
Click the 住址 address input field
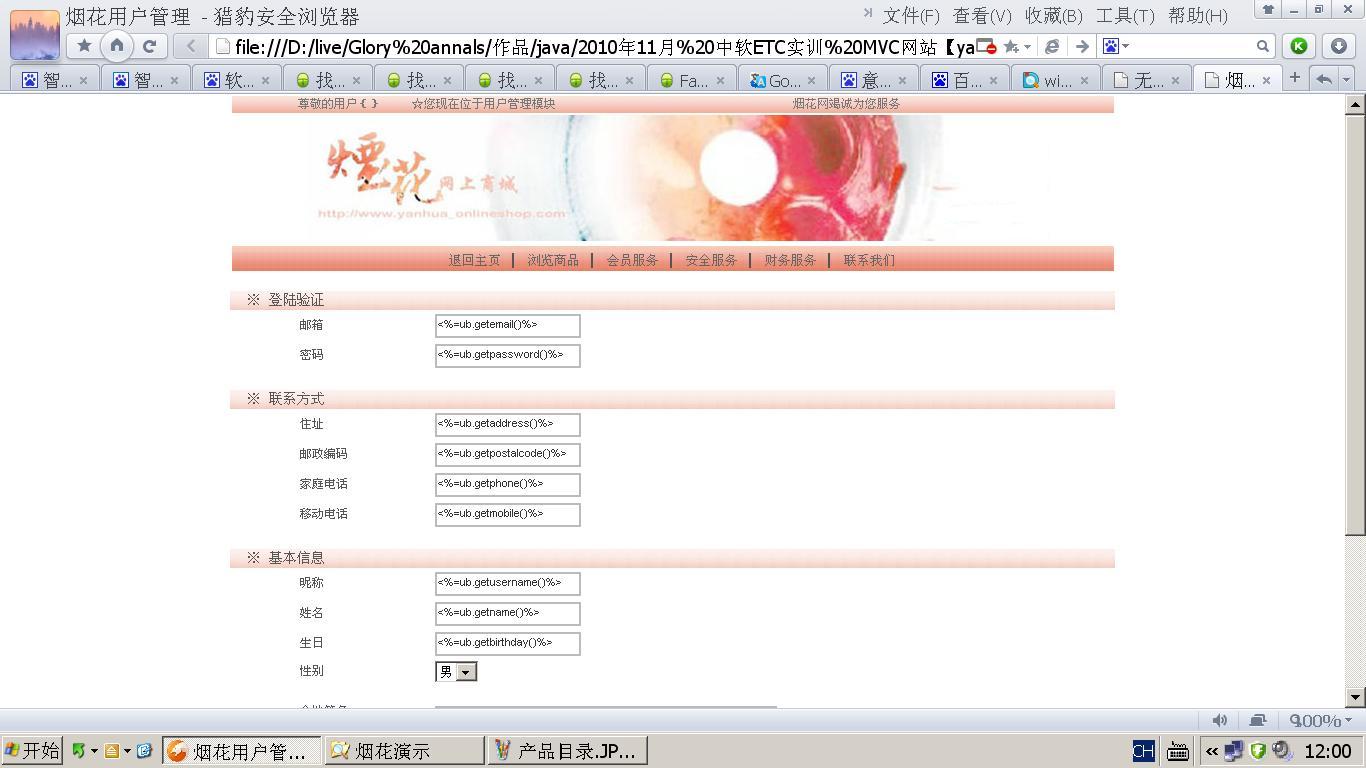[x=507, y=425]
